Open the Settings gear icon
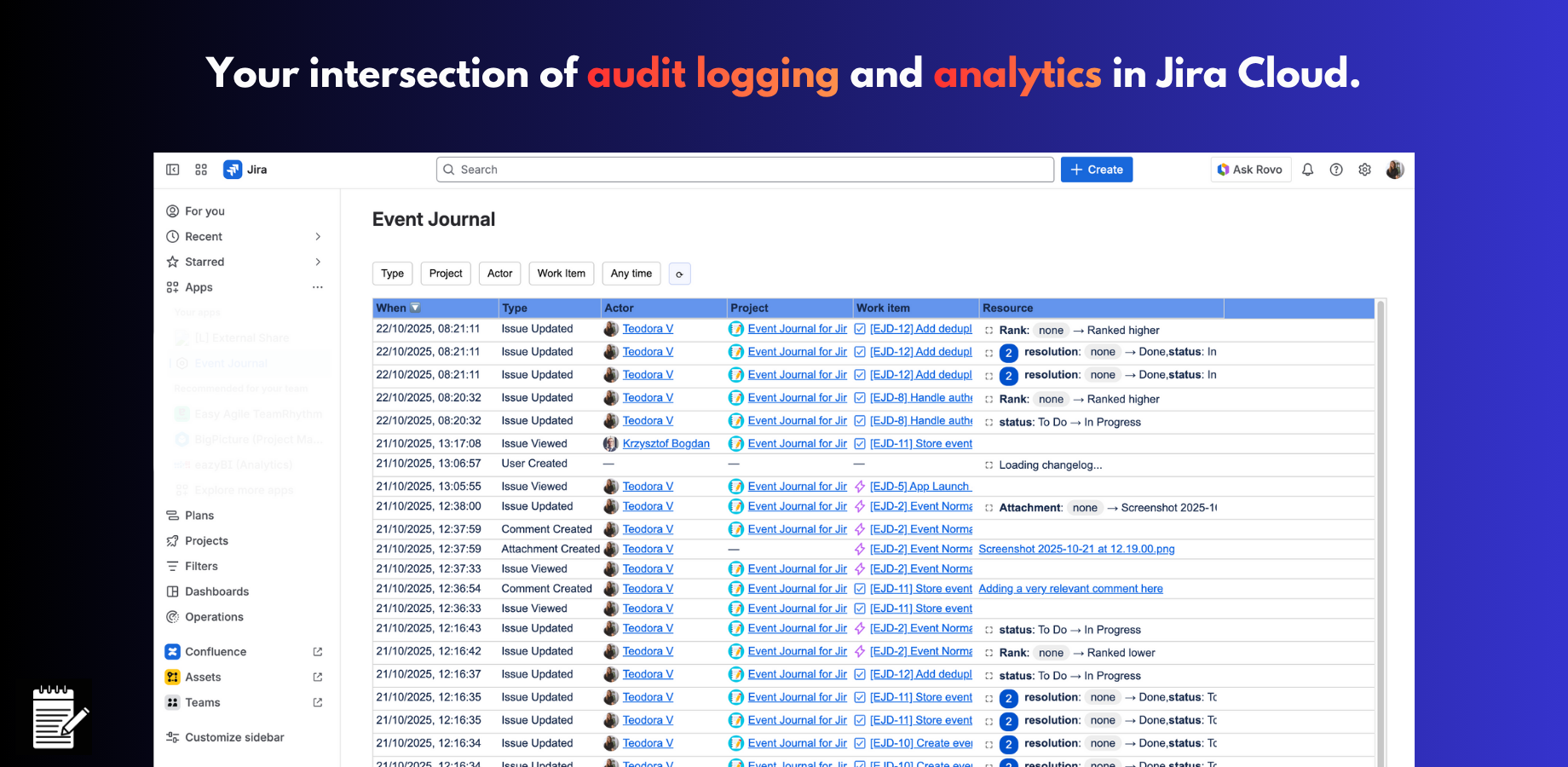The width and height of the screenshot is (1568, 767). 1364,169
